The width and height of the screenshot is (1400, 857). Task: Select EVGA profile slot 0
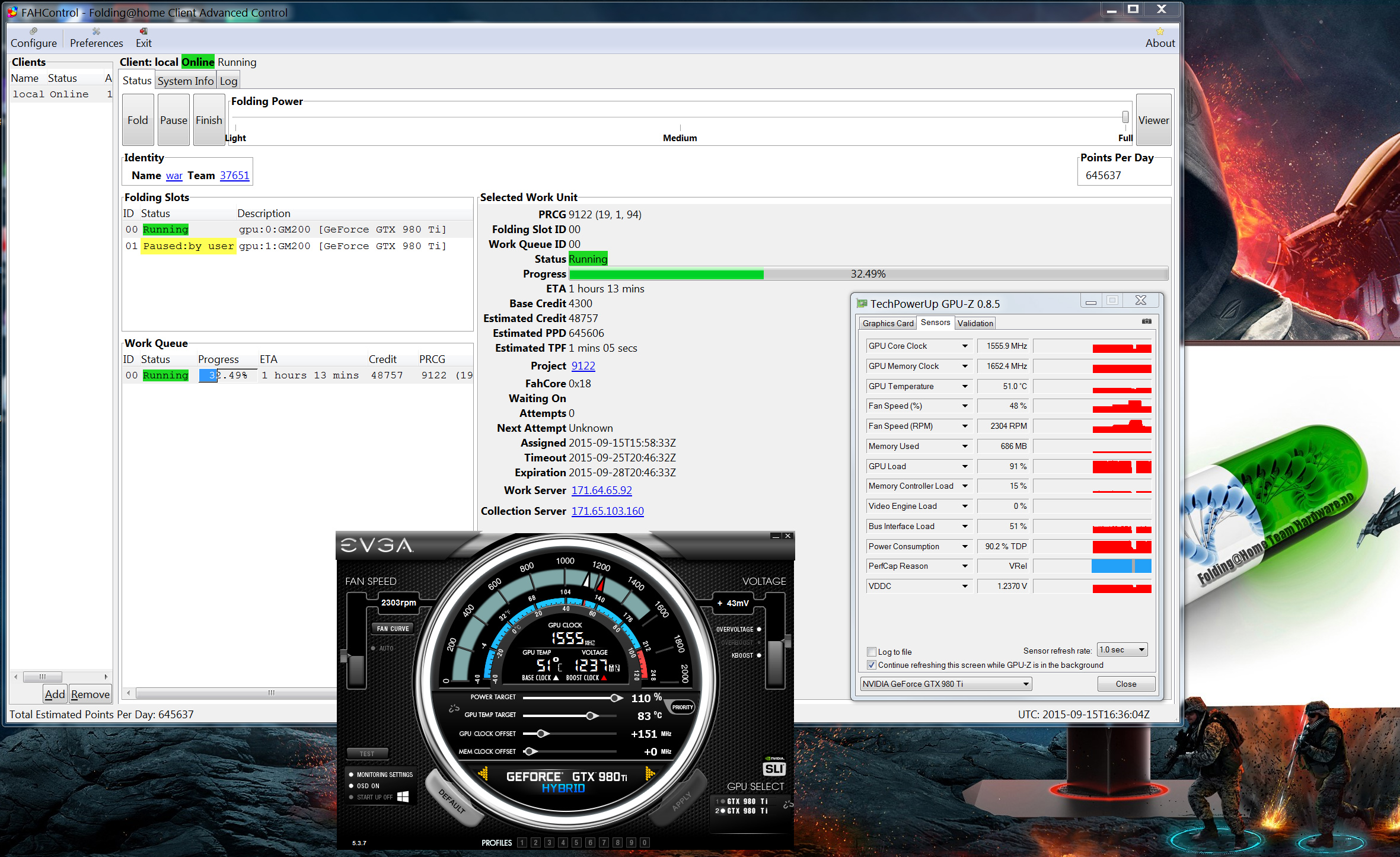[645, 843]
